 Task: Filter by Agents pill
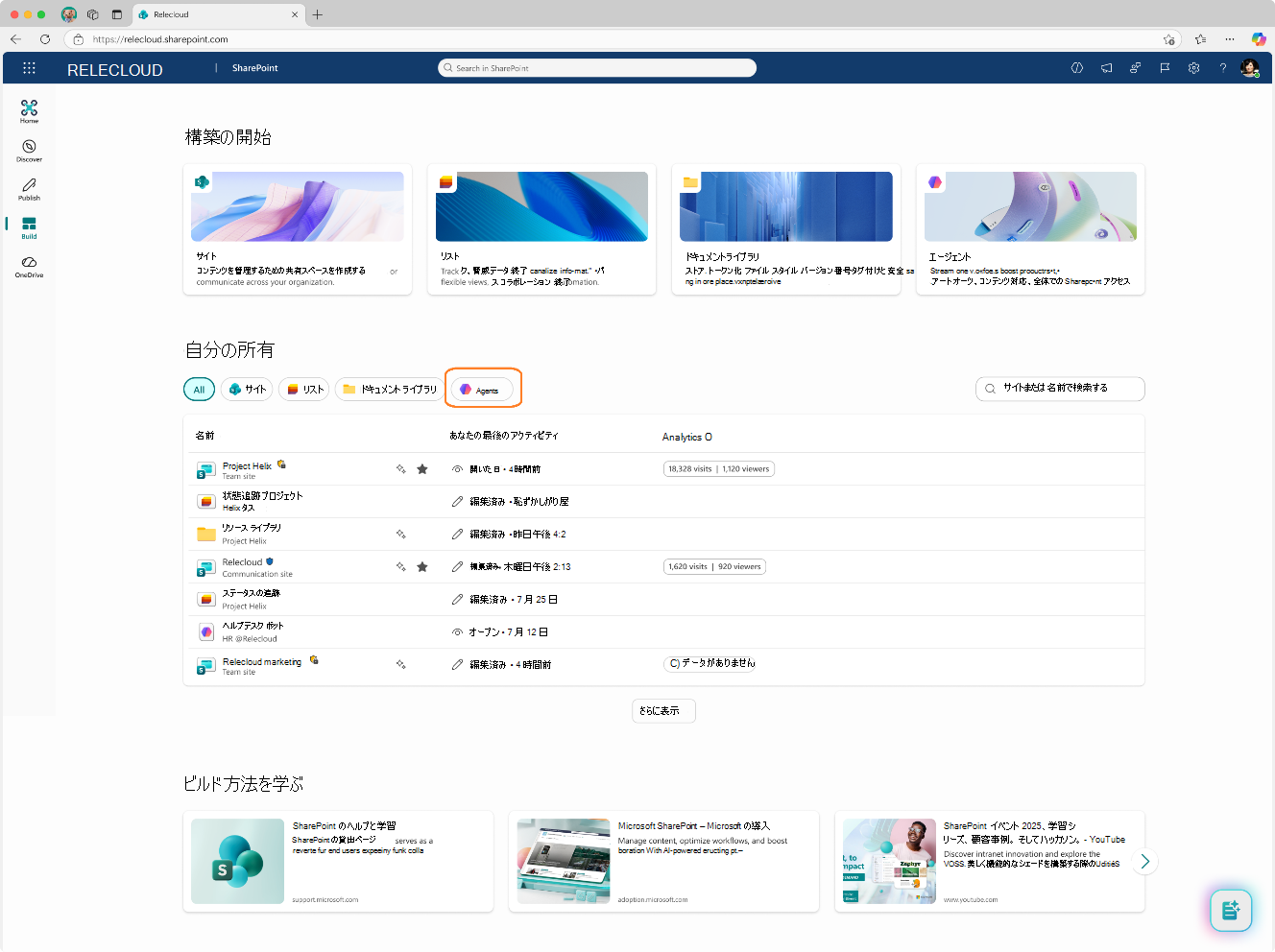point(482,390)
